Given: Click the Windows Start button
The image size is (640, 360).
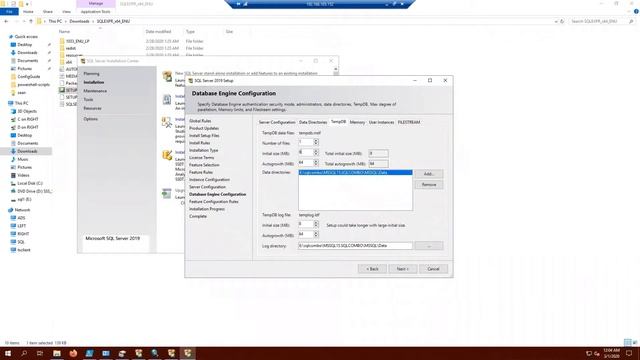Looking at the screenshot, I should tap(8, 353).
